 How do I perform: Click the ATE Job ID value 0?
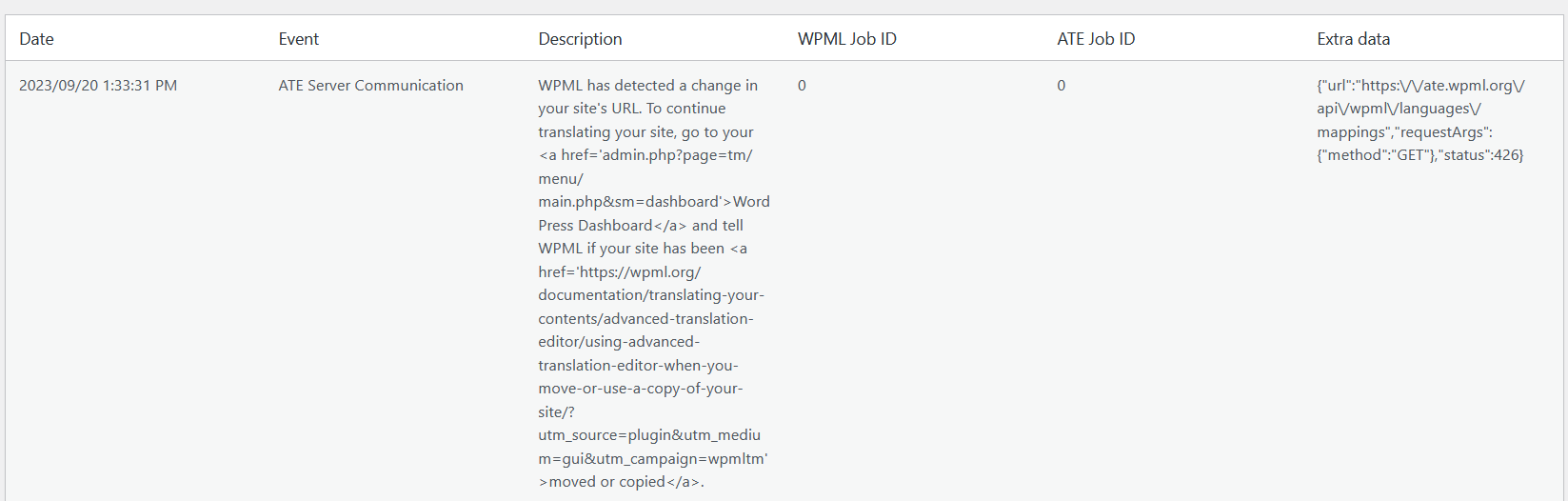[1061, 86]
